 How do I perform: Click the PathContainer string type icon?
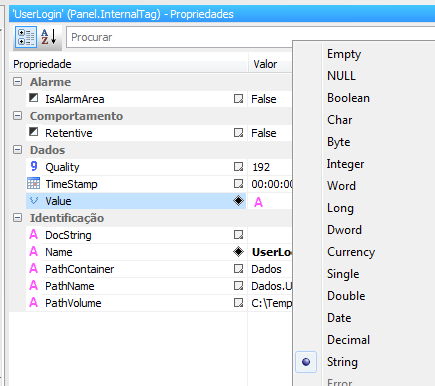33,268
